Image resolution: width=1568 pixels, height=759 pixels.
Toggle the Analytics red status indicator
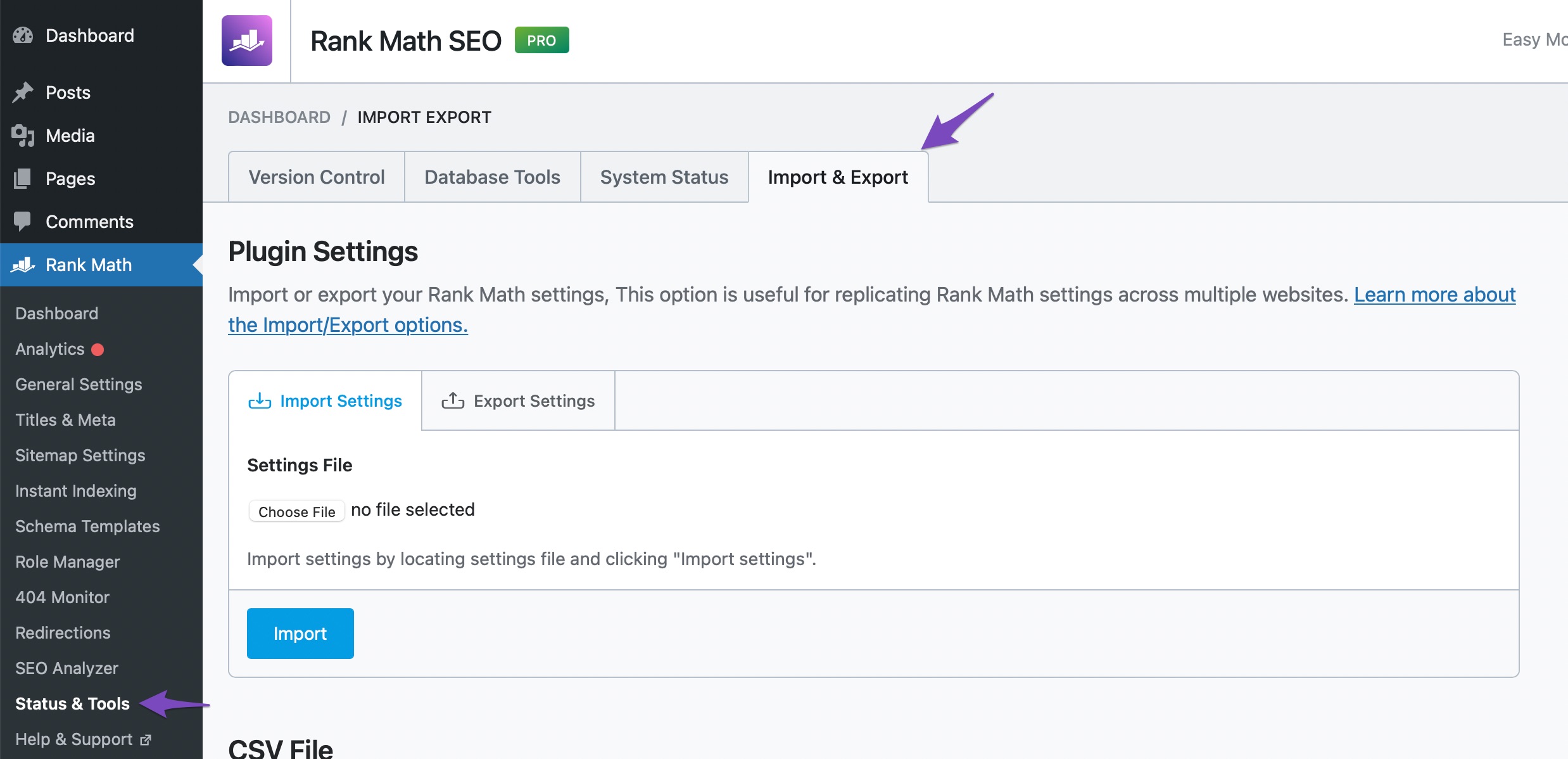[x=99, y=349]
